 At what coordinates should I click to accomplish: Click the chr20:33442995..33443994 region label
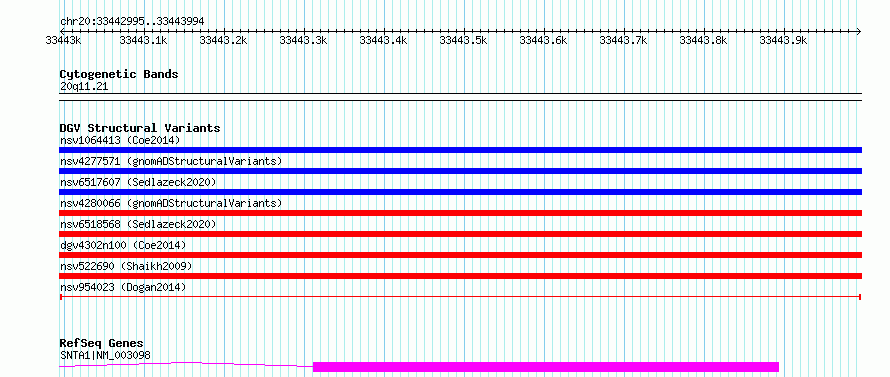pyautogui.click(x=132, y=21)
